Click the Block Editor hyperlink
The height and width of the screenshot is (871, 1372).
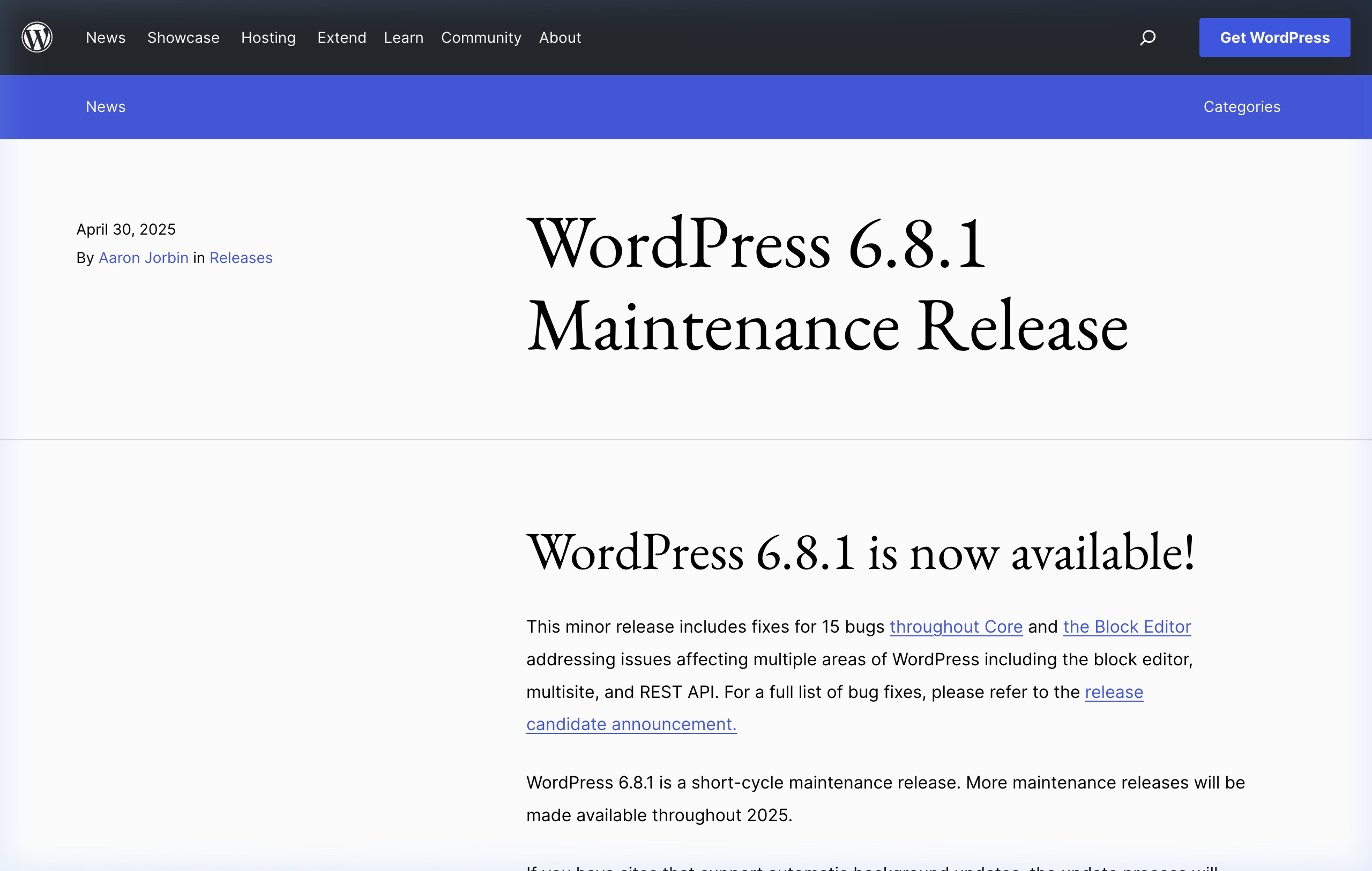1127,627
